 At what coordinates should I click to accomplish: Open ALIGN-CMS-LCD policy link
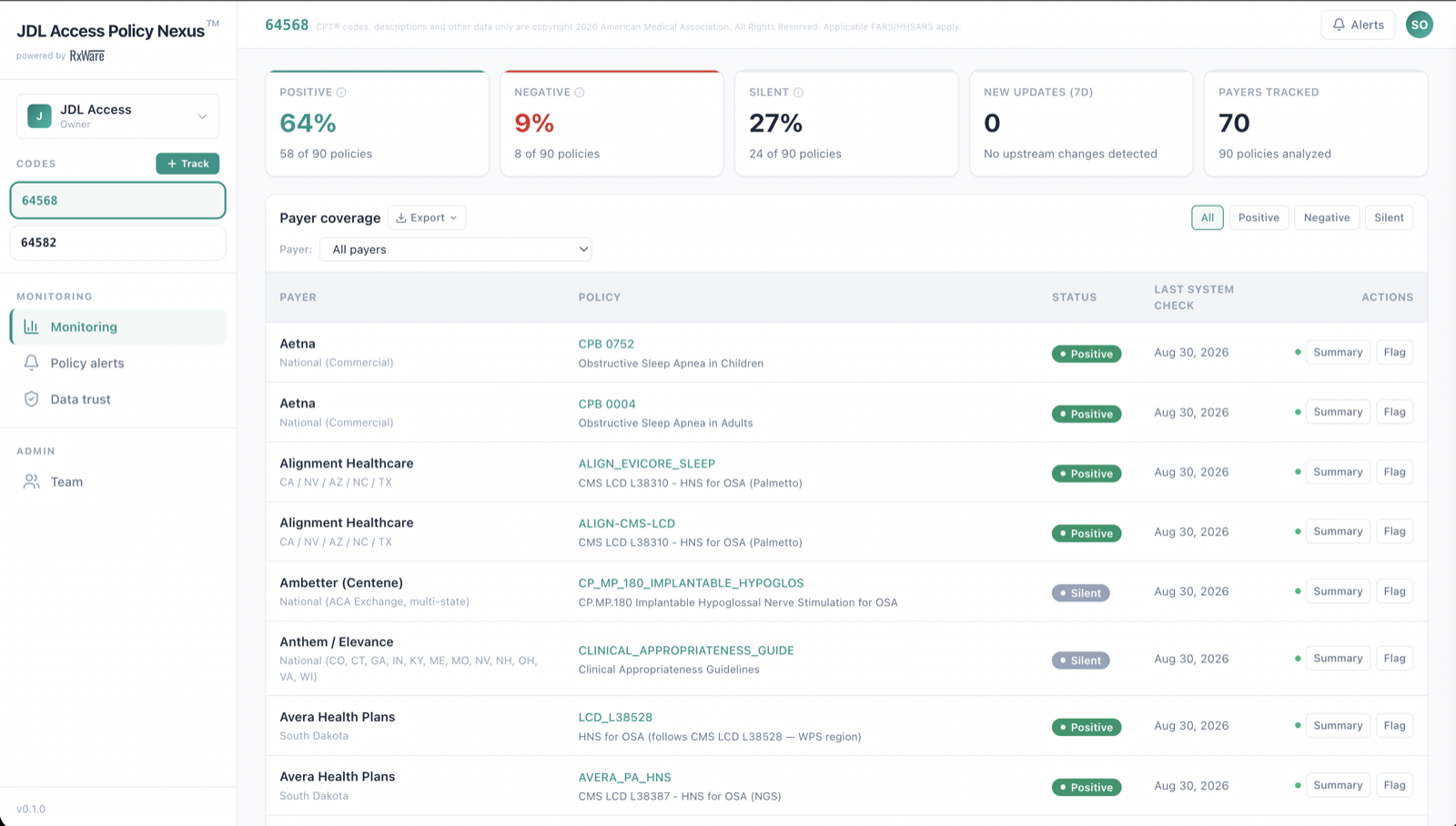click(627, 524)
